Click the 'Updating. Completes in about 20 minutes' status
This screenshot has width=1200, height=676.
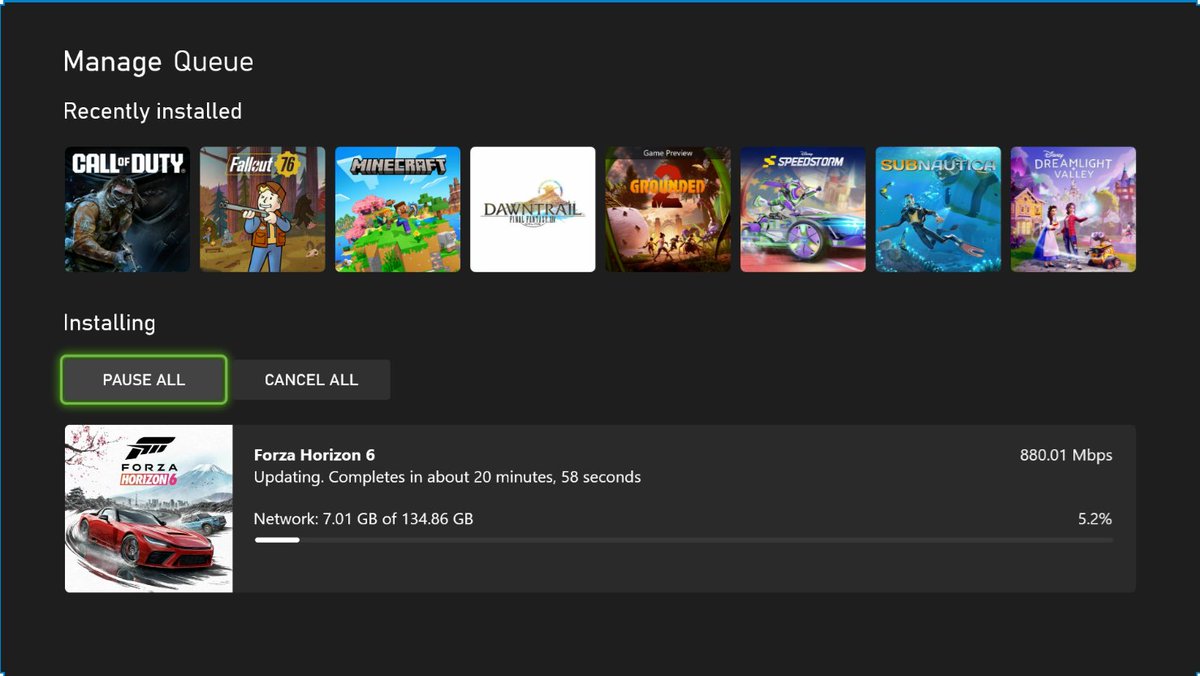[x=447, y=477]
